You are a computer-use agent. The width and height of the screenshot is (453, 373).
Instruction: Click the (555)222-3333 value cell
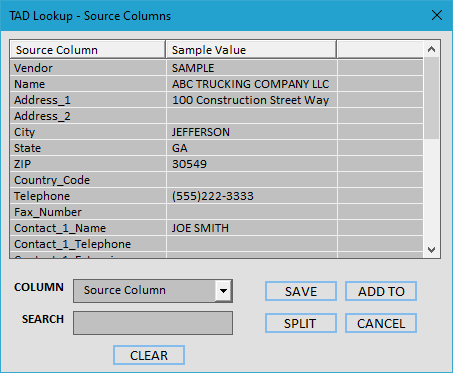click(x=252, y=196)
